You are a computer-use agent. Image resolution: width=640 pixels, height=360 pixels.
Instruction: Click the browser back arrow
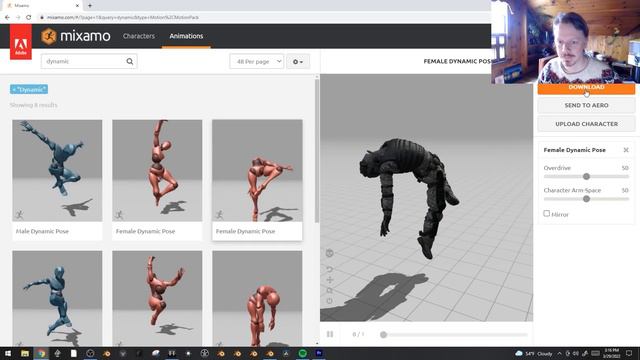tap(7, 18)
